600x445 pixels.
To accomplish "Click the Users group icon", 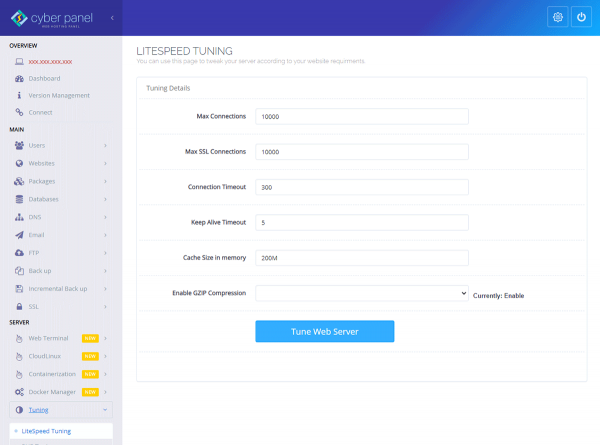I will pyautogui.click(x=19, y=145).
